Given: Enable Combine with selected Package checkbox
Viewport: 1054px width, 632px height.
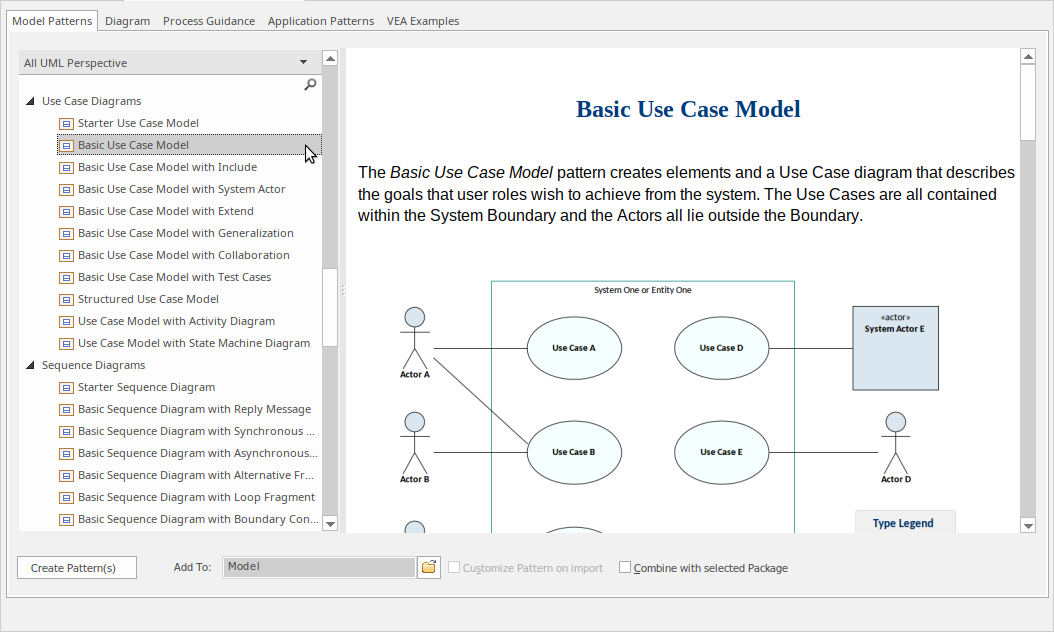Looking at the screenshot, I should pos(625,567).
